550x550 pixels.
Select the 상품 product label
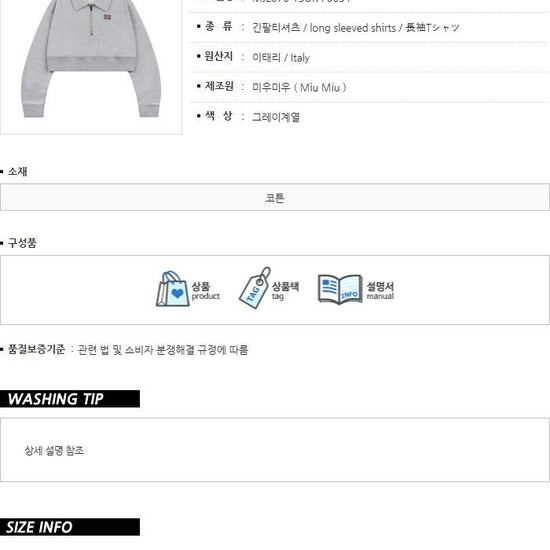click(206, 291)
